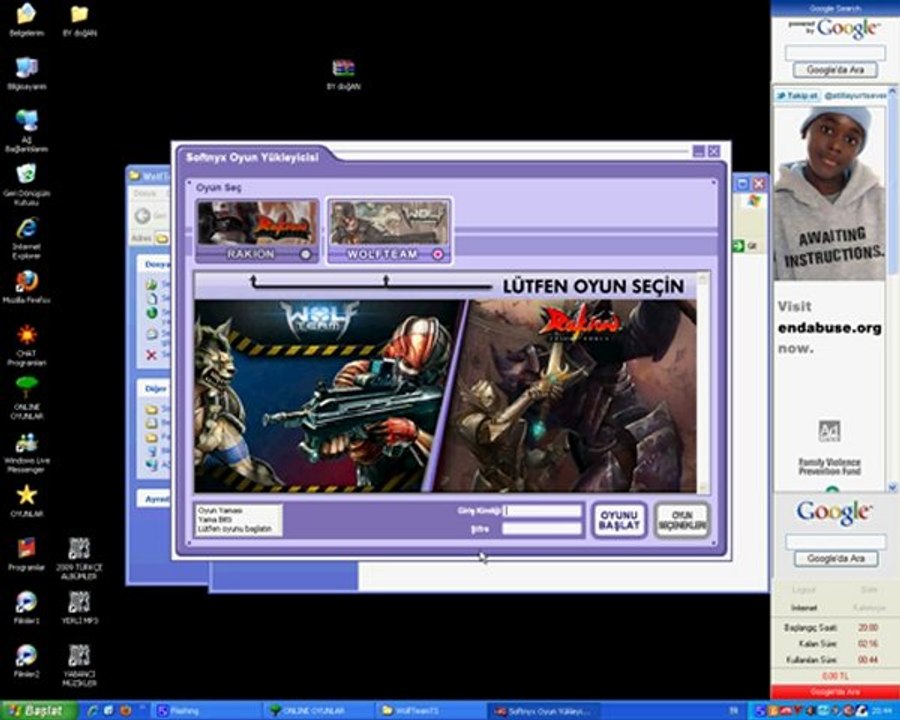Click the top Google search field
The image size is (900, 720).
point(835,53)
